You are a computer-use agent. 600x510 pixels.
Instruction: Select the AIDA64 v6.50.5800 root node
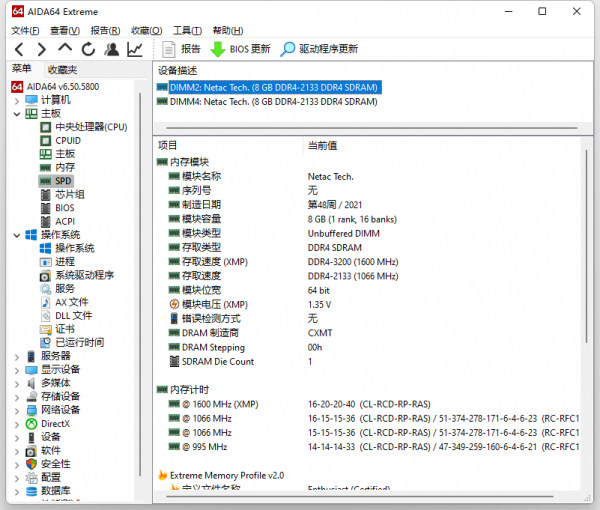pyautogui.click(x=55, y=87)
